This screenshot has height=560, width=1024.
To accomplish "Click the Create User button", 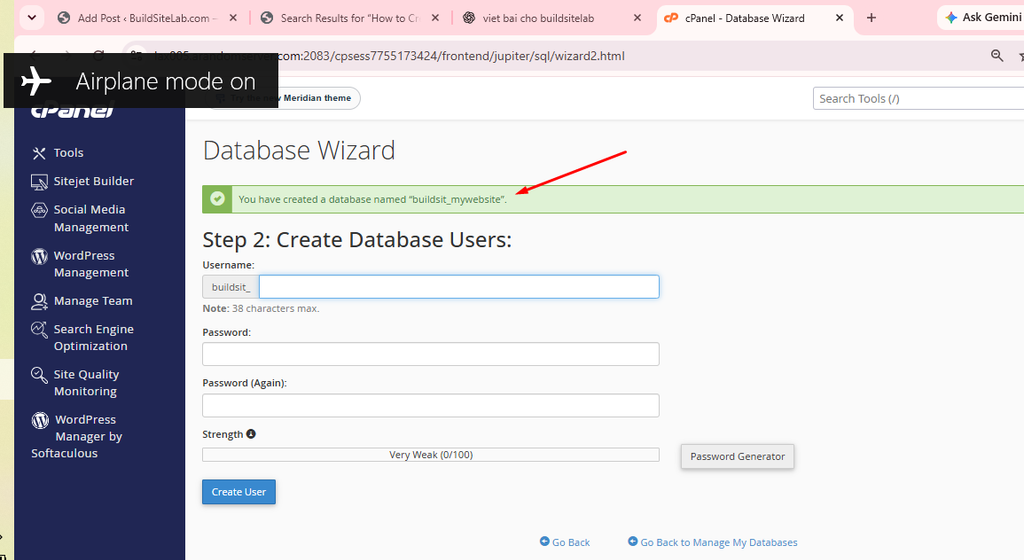I will [239, 492].
